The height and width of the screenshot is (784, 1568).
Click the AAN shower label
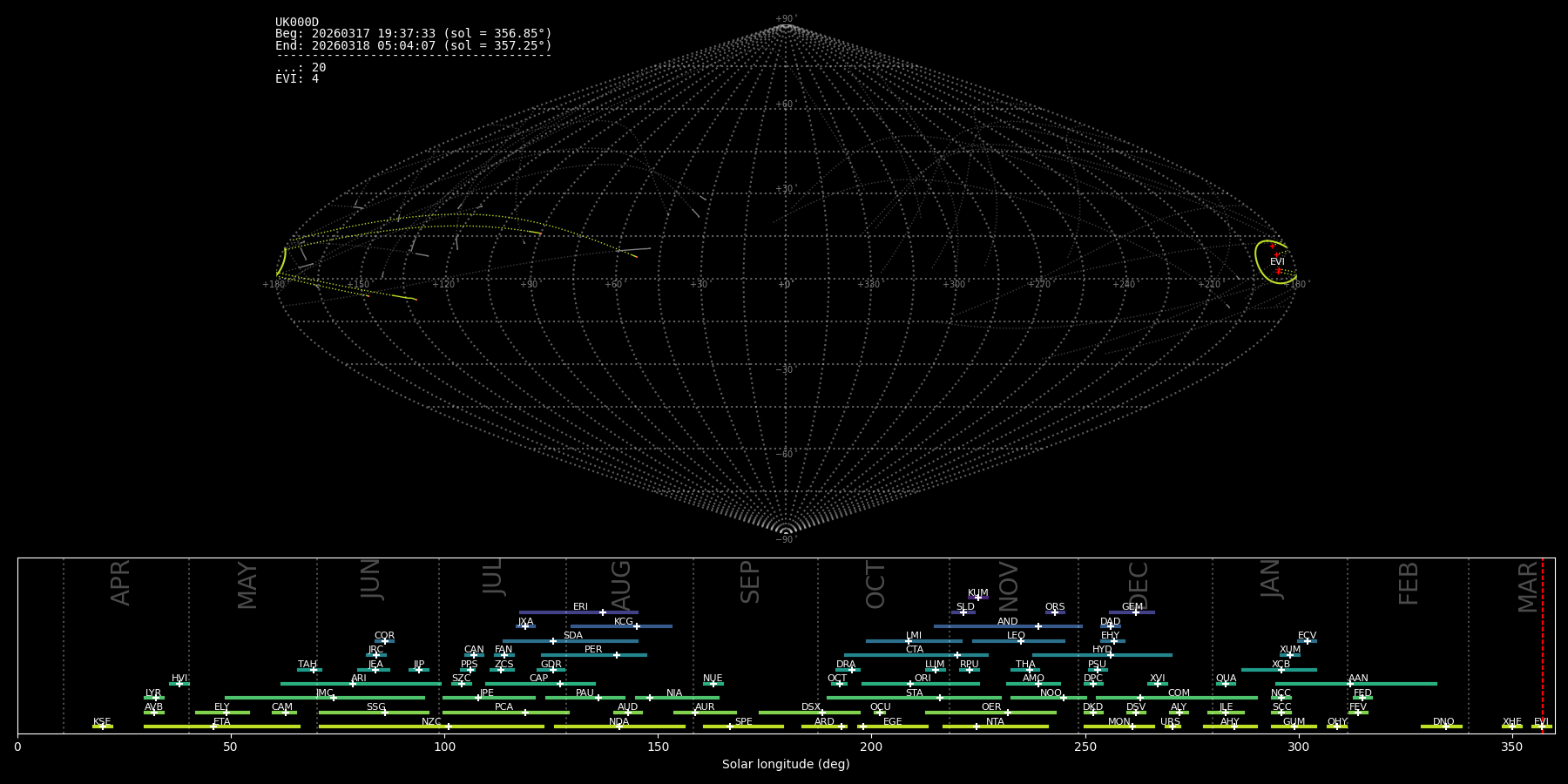click(x=1358, y=679)
